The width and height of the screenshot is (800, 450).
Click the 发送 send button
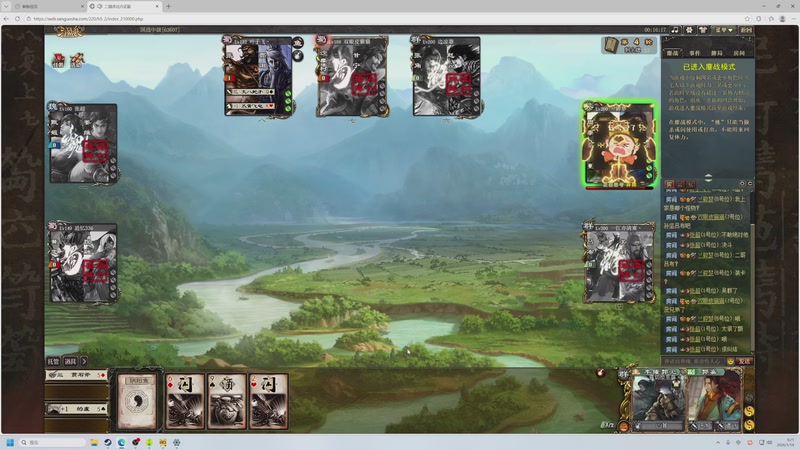tap(744, 361)
